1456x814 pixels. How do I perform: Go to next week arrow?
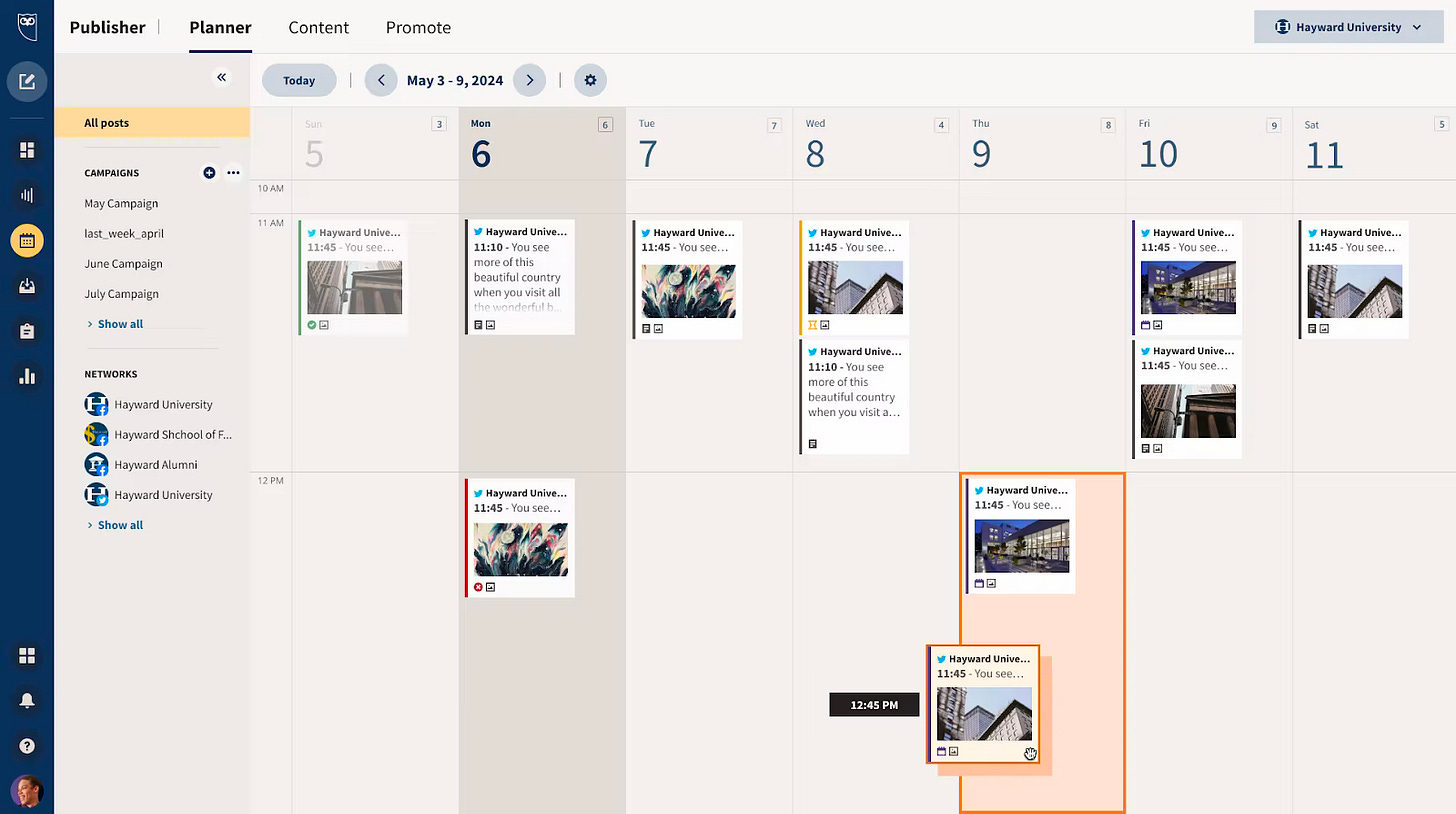[x=529, y=80]
